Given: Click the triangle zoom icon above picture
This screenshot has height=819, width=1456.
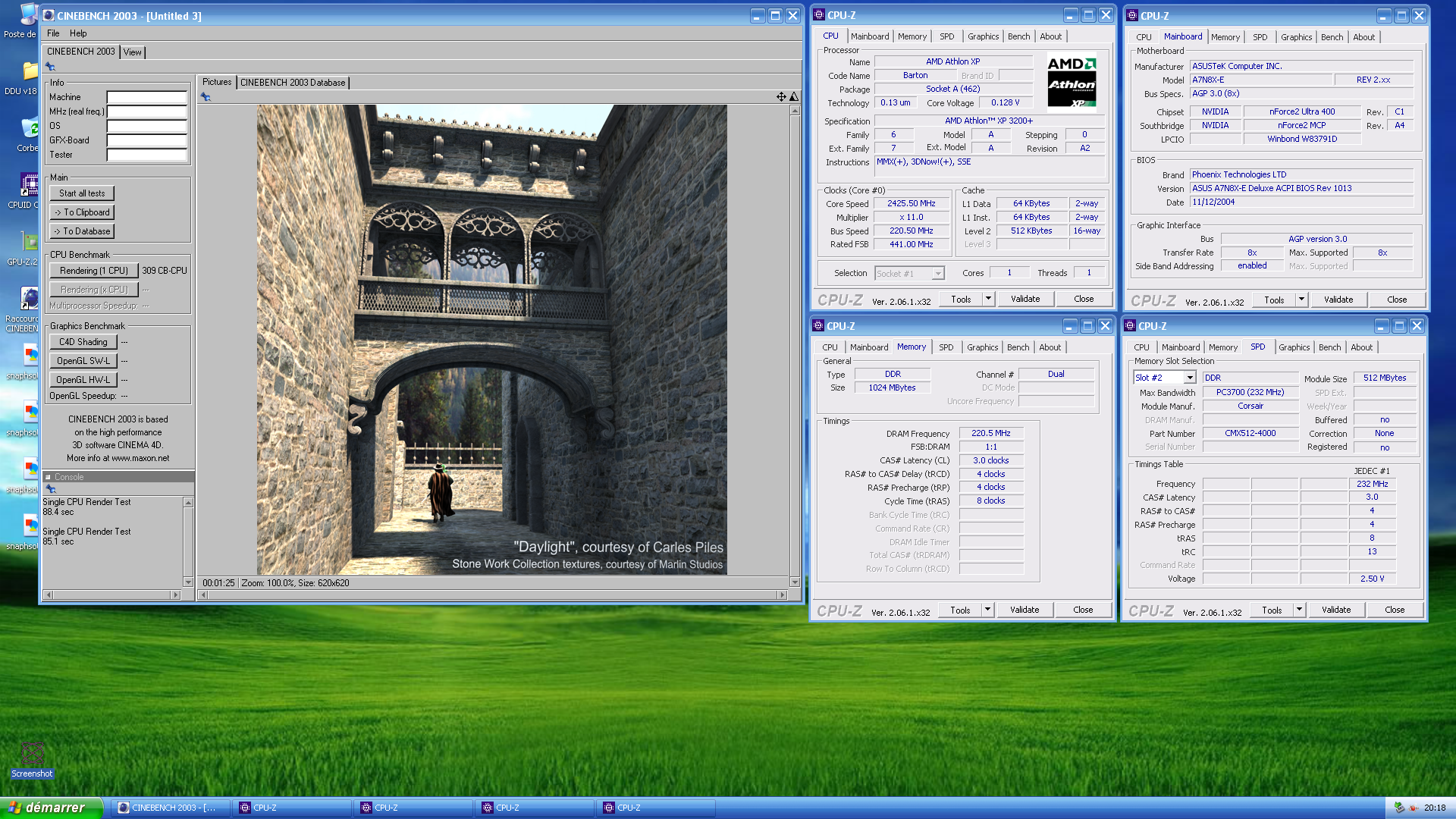Looking at the screenshot, I should tap(793, 96).
